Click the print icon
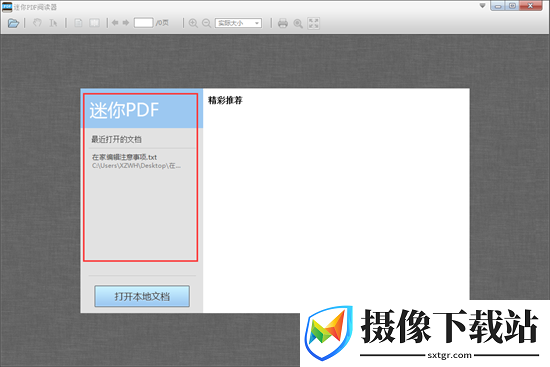Screen dimensions: 550x367 [x=283, y=24]
